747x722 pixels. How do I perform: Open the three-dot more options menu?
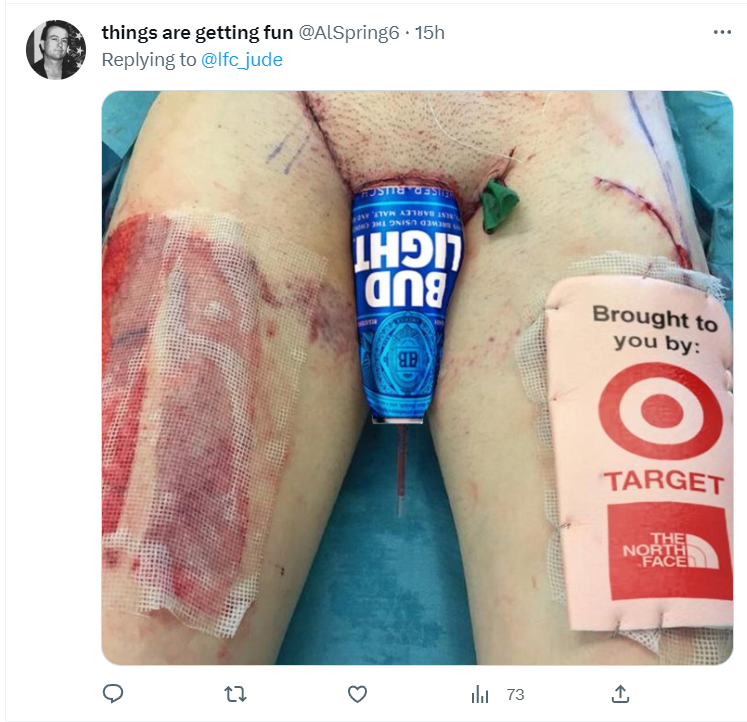722,32
